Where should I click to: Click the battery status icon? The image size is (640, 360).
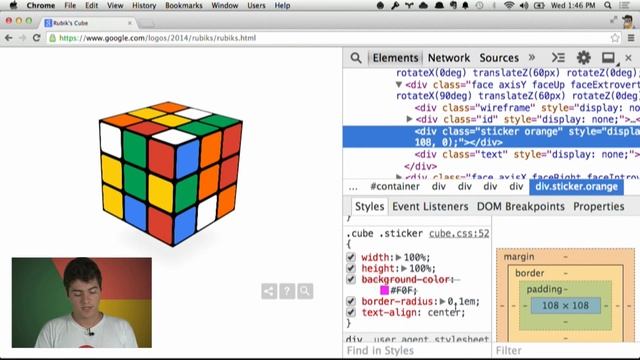[539, 5]
